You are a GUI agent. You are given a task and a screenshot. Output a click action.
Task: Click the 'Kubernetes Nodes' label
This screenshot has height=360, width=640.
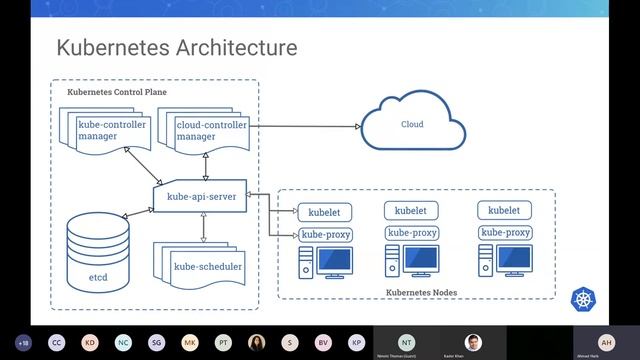421,292
